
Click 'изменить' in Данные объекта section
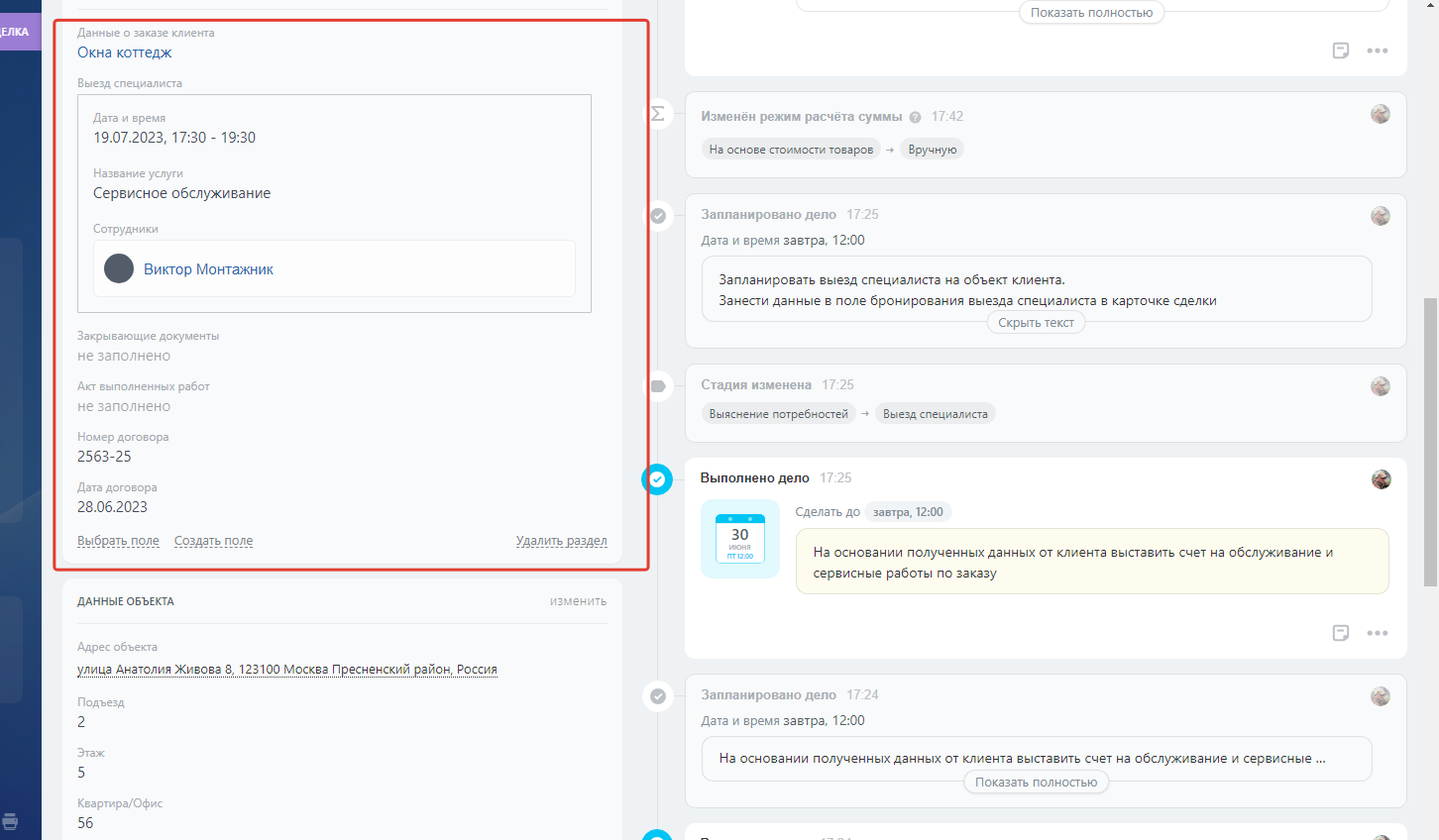[578, 601]
